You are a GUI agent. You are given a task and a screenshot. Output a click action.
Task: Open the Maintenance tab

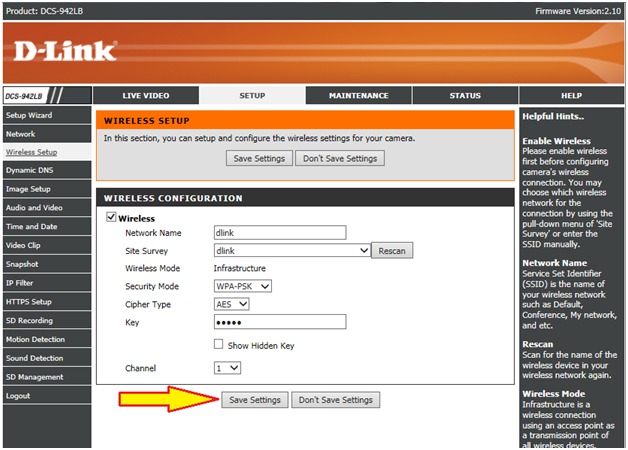pyautogui.click(x=358, y=96)
